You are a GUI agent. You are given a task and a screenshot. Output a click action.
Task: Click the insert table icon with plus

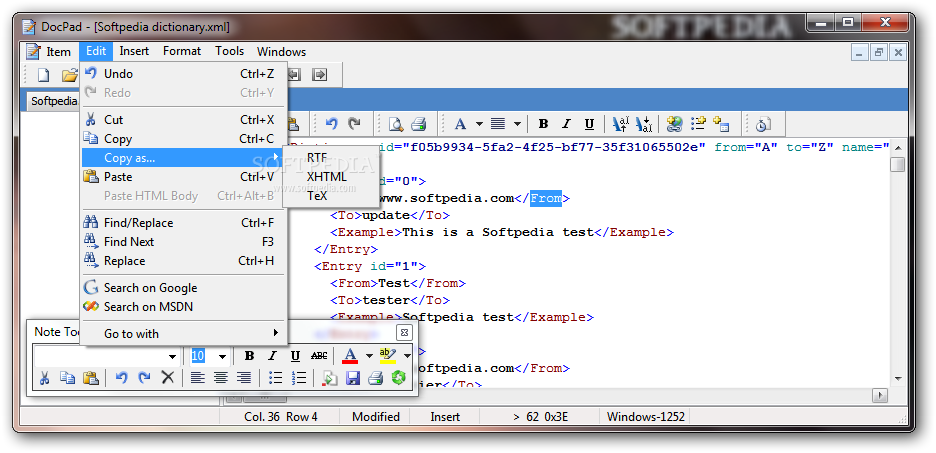(x=721, y=124)
